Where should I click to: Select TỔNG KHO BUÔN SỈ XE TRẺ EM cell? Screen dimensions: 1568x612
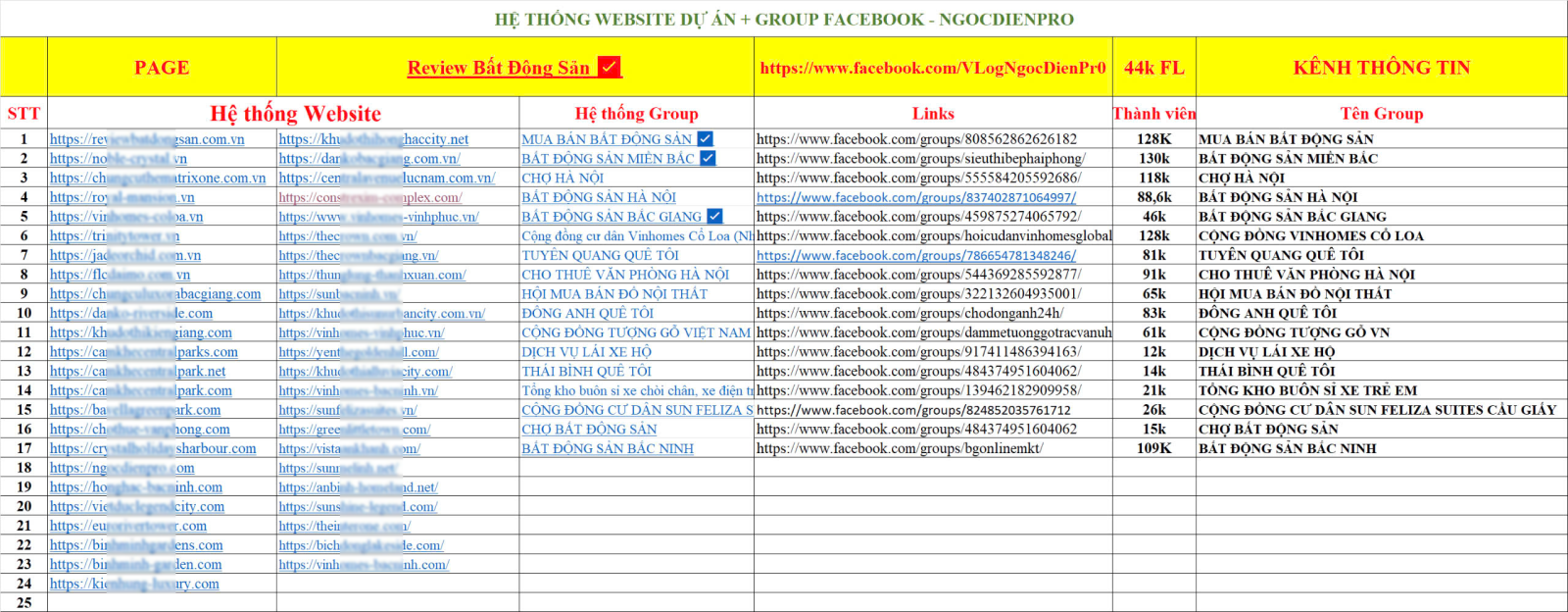[1382, 390]
